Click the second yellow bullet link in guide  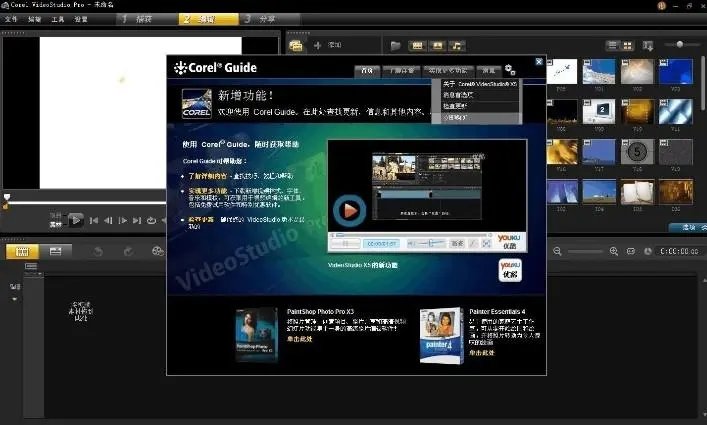208,191
